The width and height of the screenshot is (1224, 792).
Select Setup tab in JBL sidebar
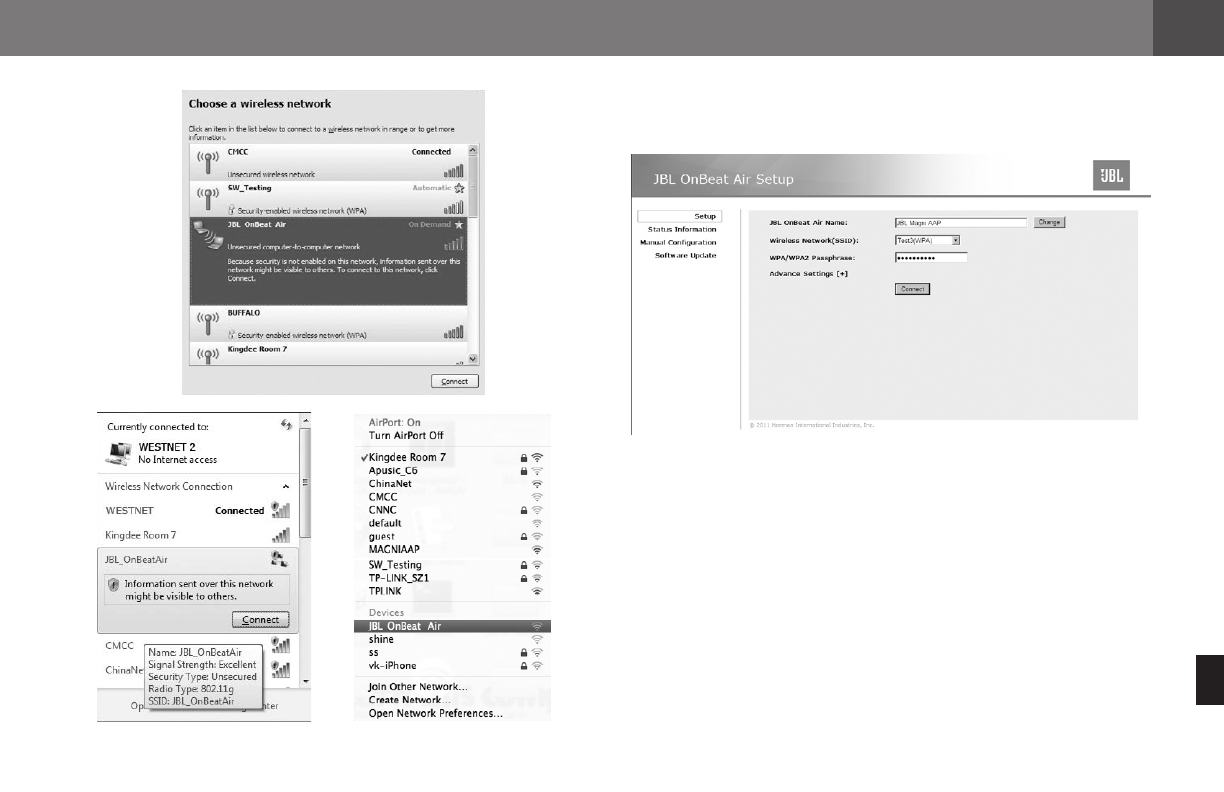pyautogui.click(x=679, y=216)
